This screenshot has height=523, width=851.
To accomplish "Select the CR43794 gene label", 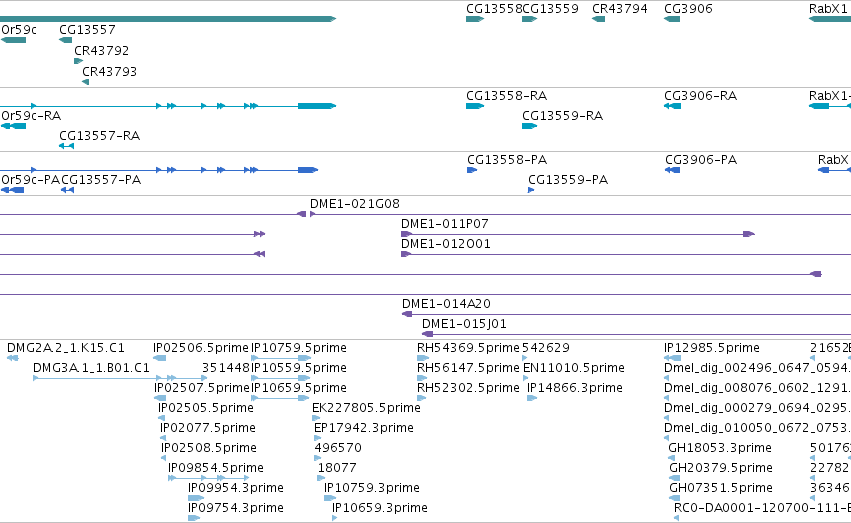I will point(620,9).
